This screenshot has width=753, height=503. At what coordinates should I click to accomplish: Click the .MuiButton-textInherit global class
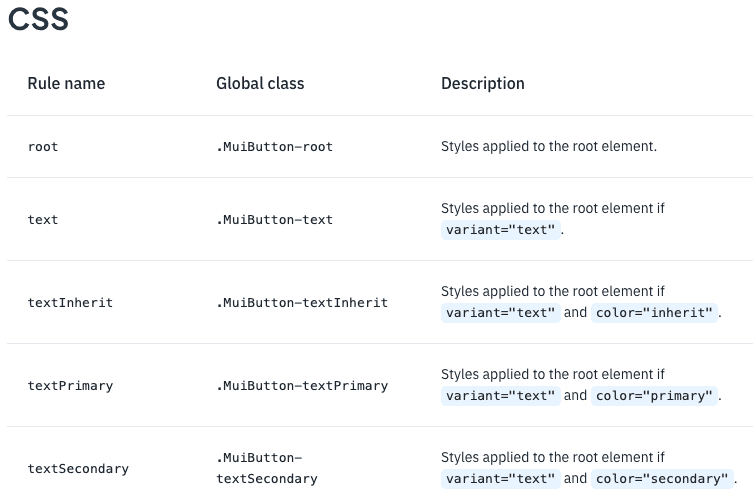point(302,302)
